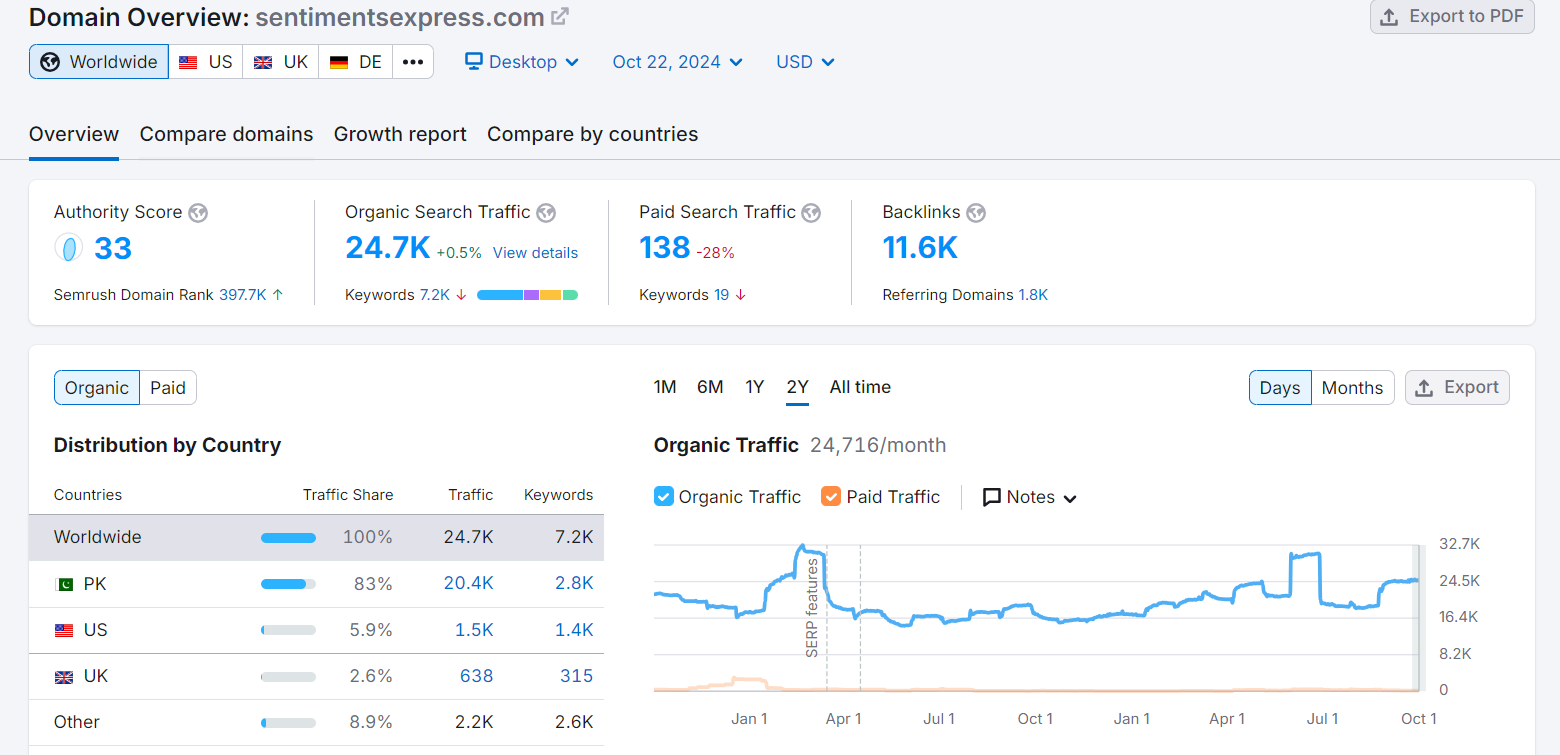
Task: Open the Oct 22, 2024 date dropdown
Action: click(678, 61)
